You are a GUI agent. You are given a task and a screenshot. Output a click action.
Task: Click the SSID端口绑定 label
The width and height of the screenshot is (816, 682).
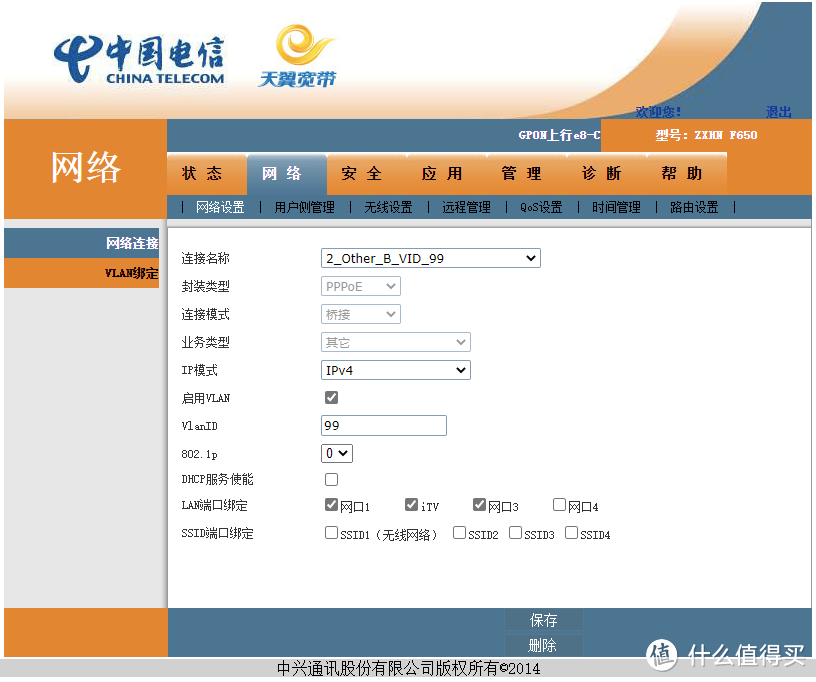[x=217, y=533]
